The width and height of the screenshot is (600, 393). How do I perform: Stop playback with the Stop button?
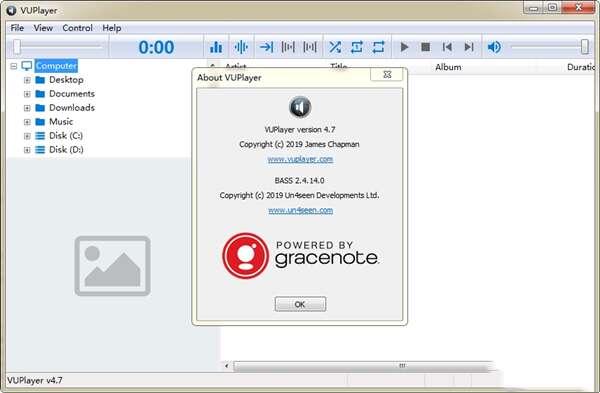[x=426, y=47]
